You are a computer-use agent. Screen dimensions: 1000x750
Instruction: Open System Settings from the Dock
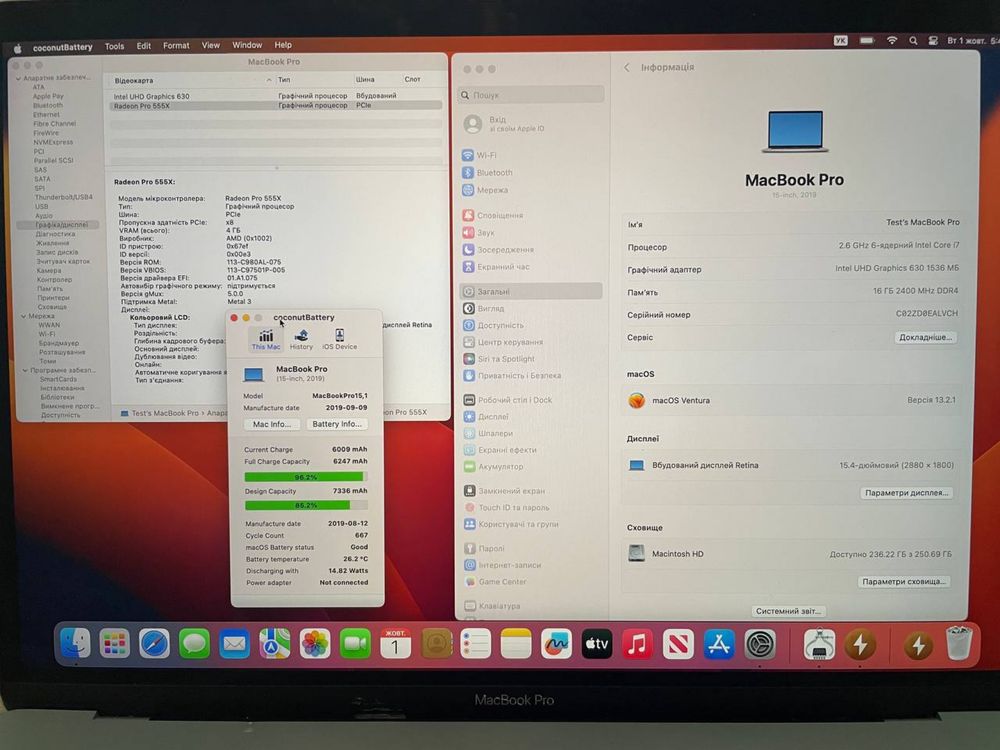point(760,644)
